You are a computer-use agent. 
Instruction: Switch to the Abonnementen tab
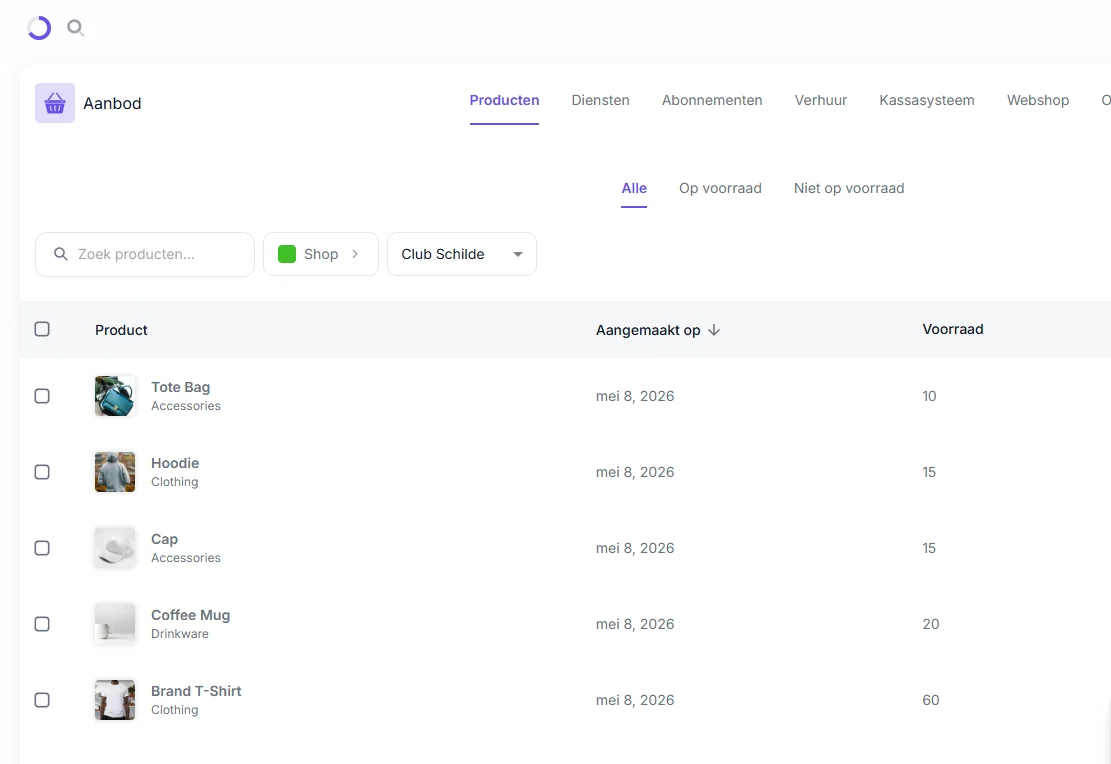point(711,100)
